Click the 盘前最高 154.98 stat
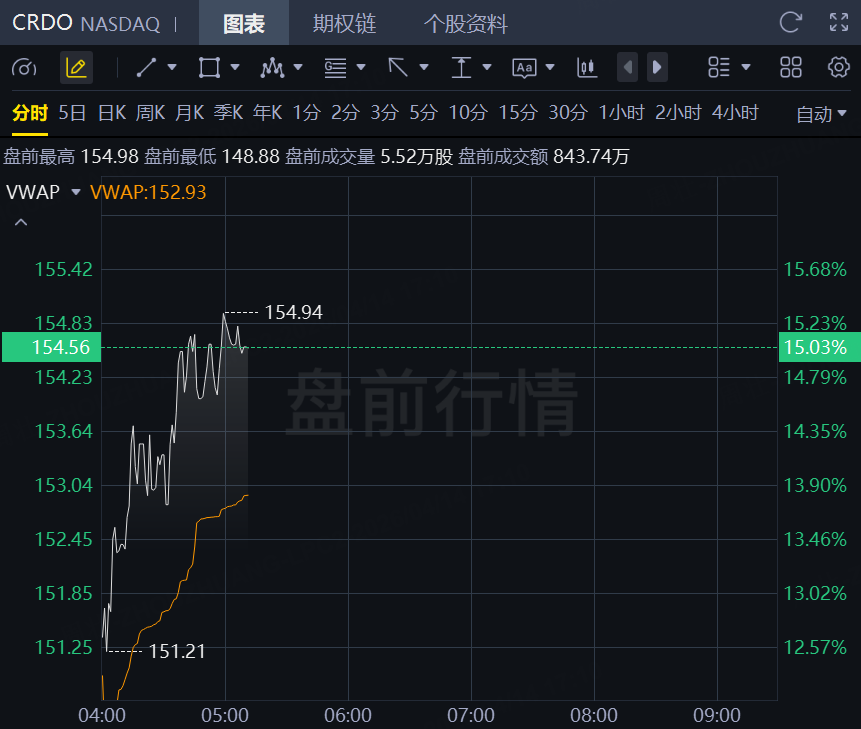The width and height of the screenshot is (861, 729). pyautogui.click(x=71, y=156)
